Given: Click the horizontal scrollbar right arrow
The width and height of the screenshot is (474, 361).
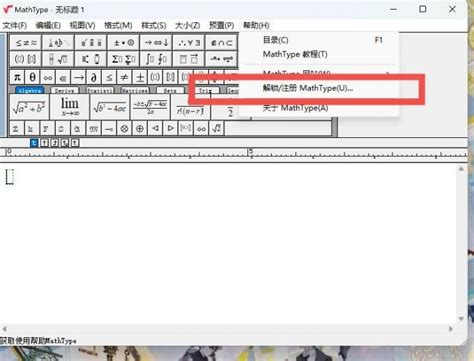Looking at the screenshot, I should coord(451,329).
